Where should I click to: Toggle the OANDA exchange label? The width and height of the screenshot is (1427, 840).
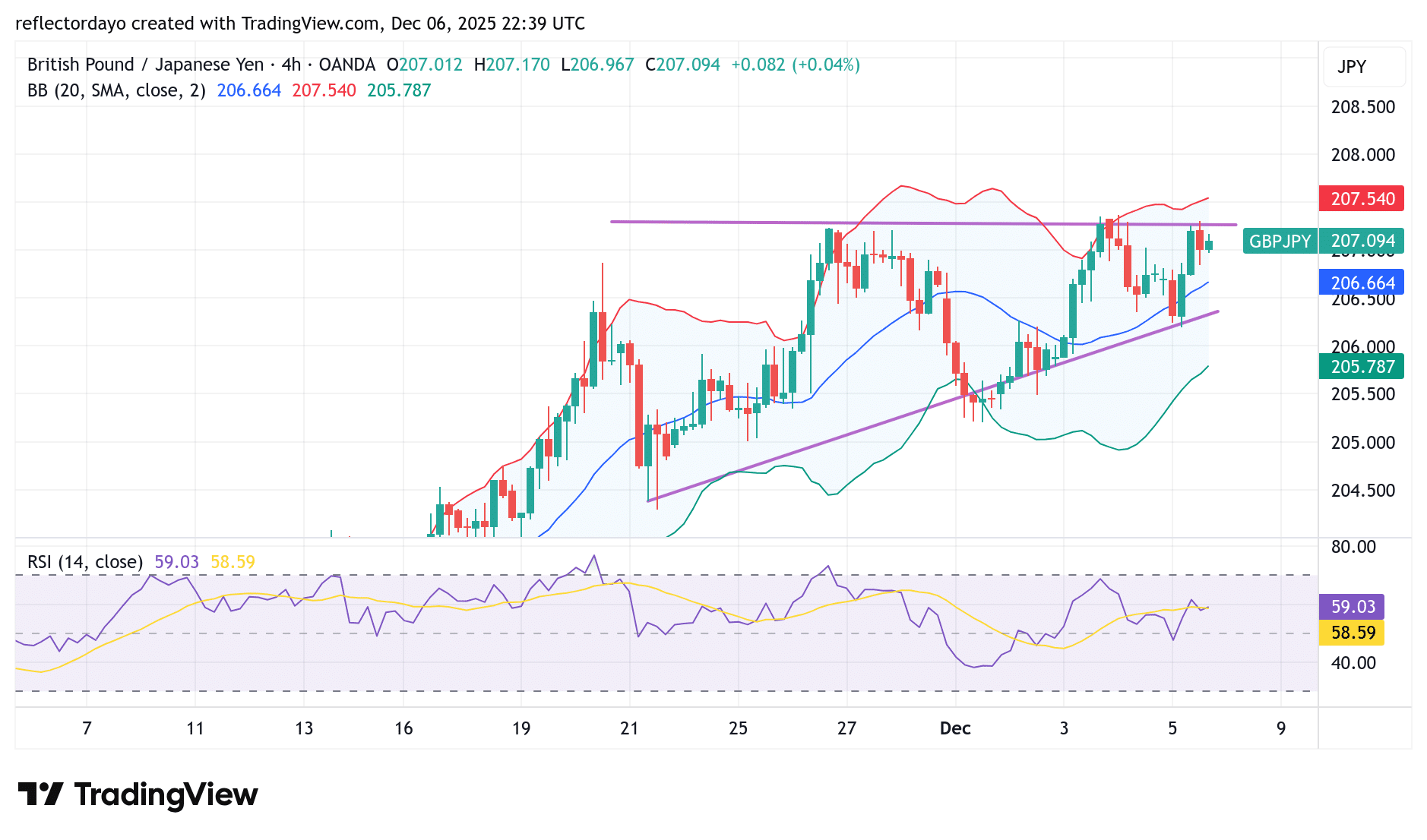click(x=346, y=65)
